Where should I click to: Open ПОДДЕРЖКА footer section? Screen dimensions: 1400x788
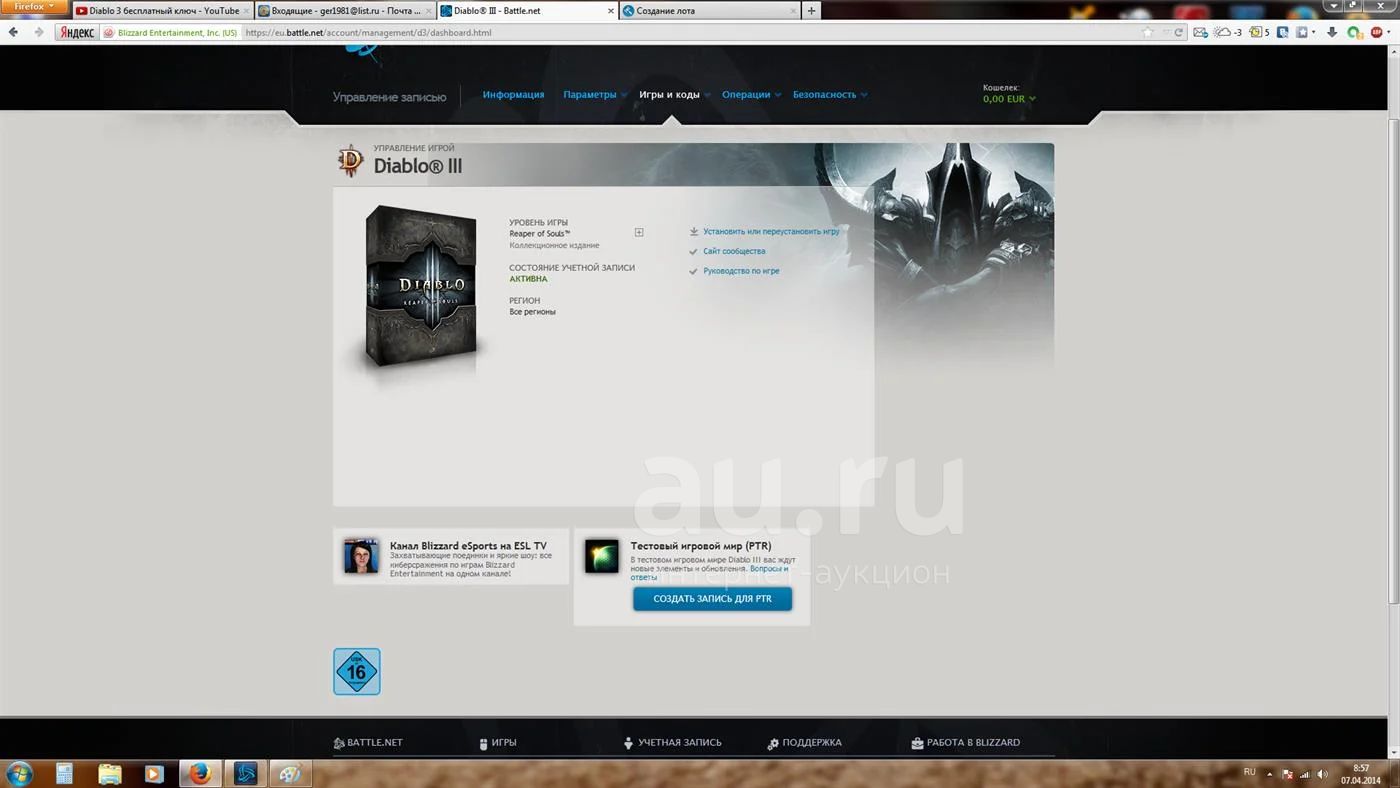[x=805, y=743]
